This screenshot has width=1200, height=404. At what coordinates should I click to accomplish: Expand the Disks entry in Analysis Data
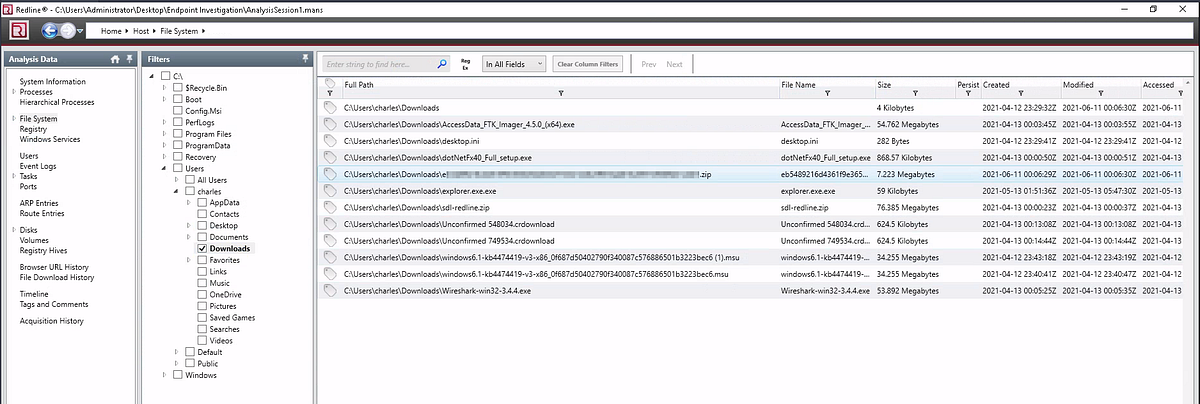coord(14,230)
